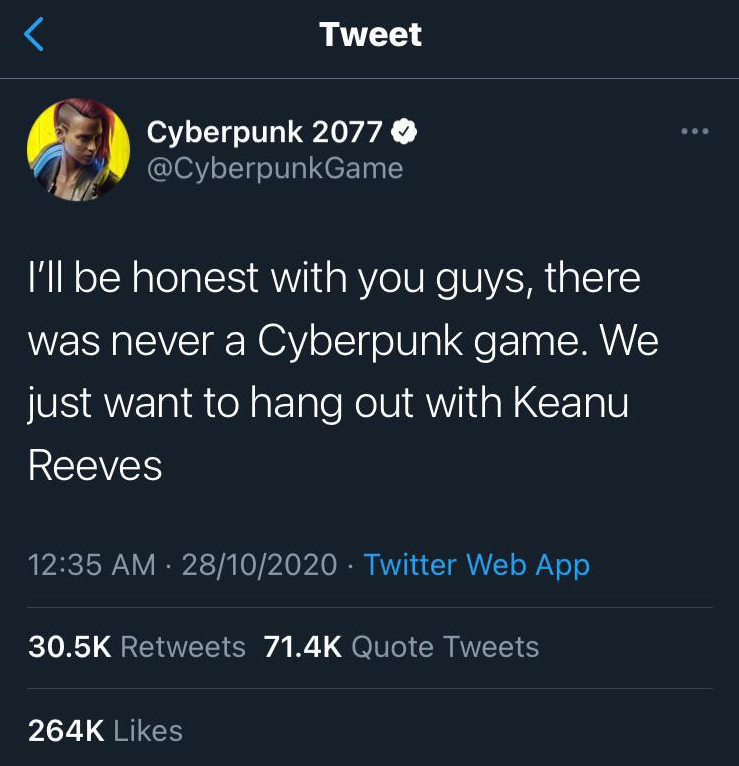Click the word "Reeves" on the last line
The width and height of the screenshot is (739, 766).
click(x=94, y=464)
